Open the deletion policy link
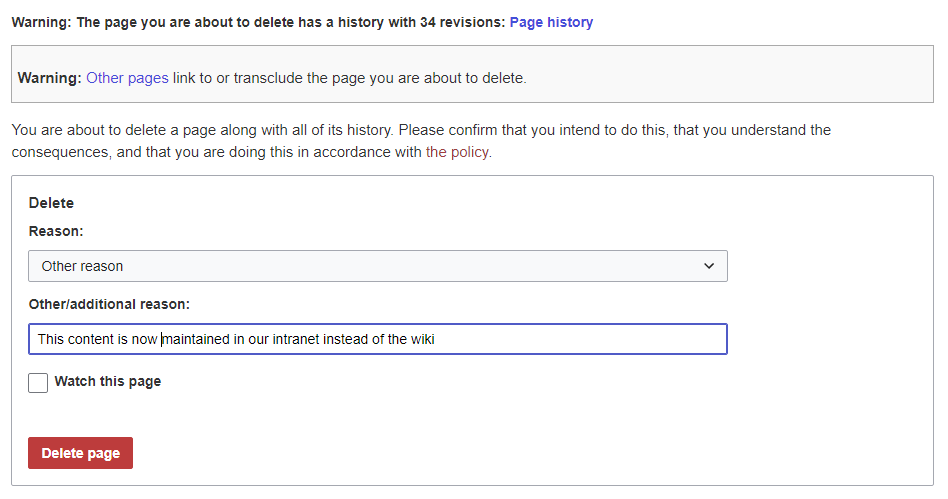948x499 pixels. (457, 153)
